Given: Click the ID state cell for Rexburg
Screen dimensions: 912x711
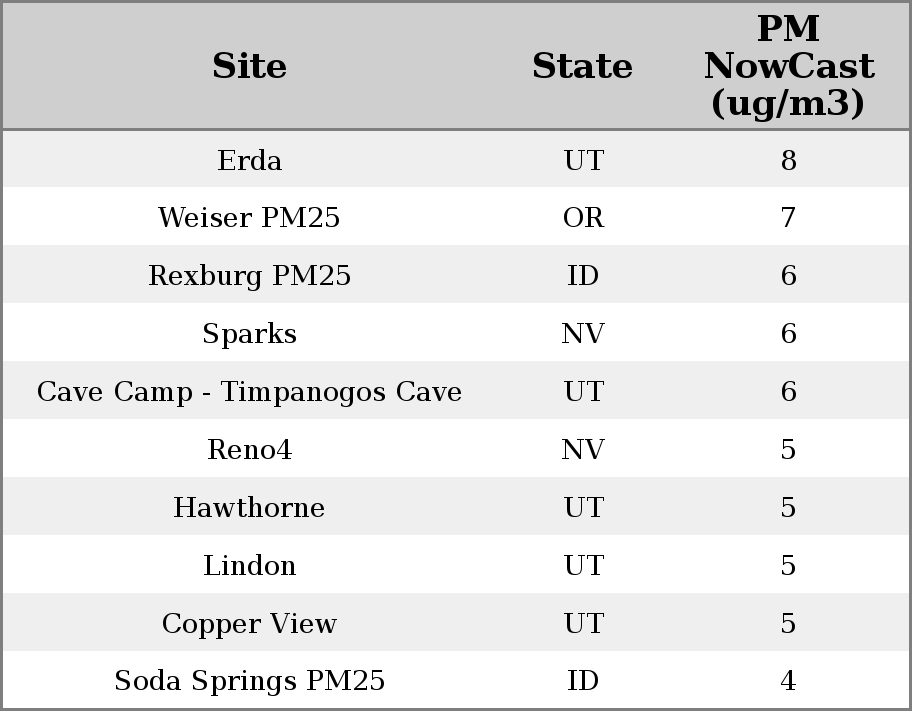Looking at the screenshot, I should [583, 276].
